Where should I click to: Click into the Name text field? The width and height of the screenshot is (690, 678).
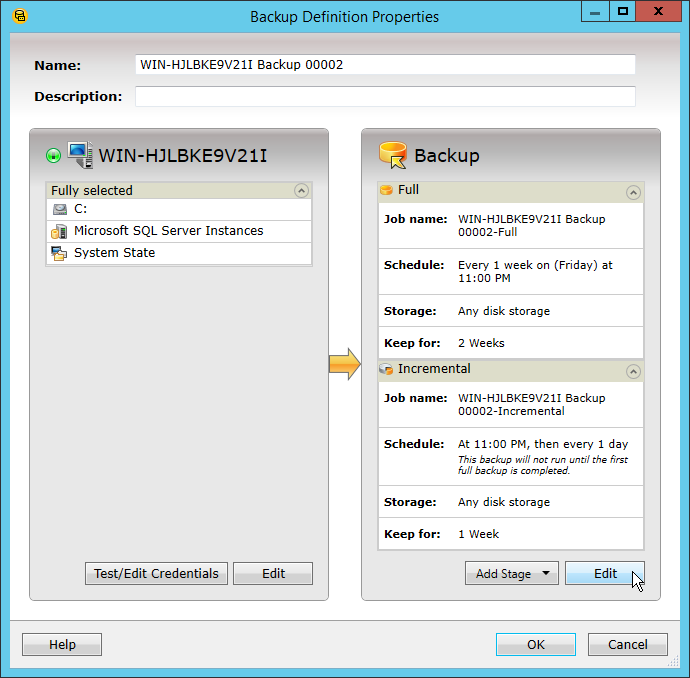click(x=385, y=65)
